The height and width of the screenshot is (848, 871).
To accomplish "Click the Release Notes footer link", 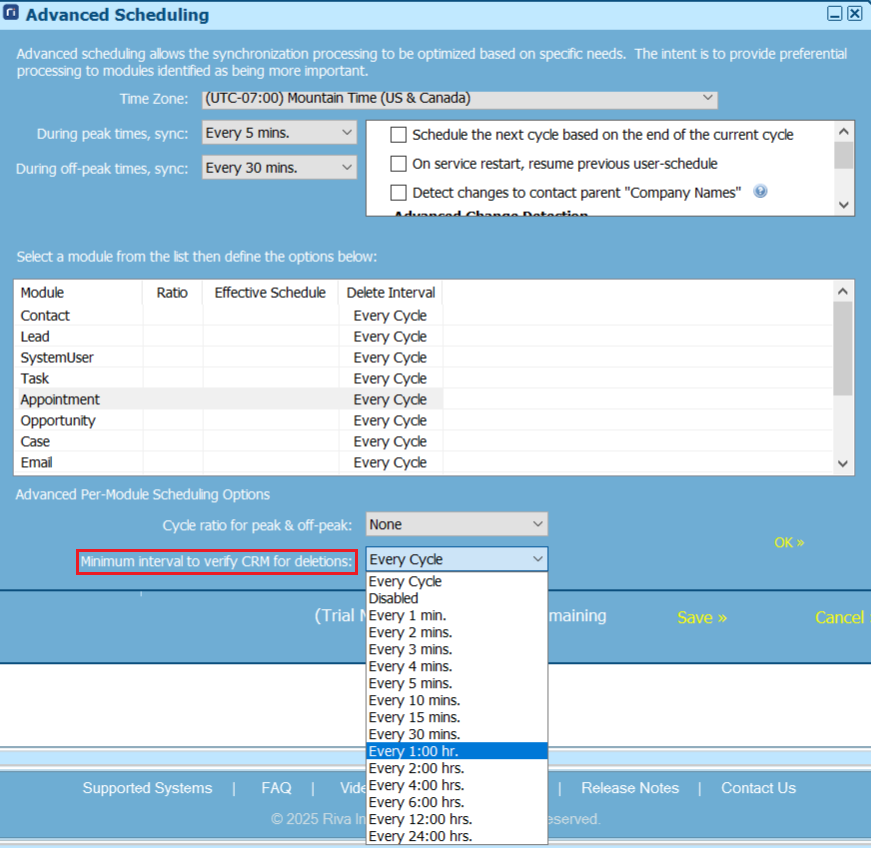I will click(x=629, y=787).
